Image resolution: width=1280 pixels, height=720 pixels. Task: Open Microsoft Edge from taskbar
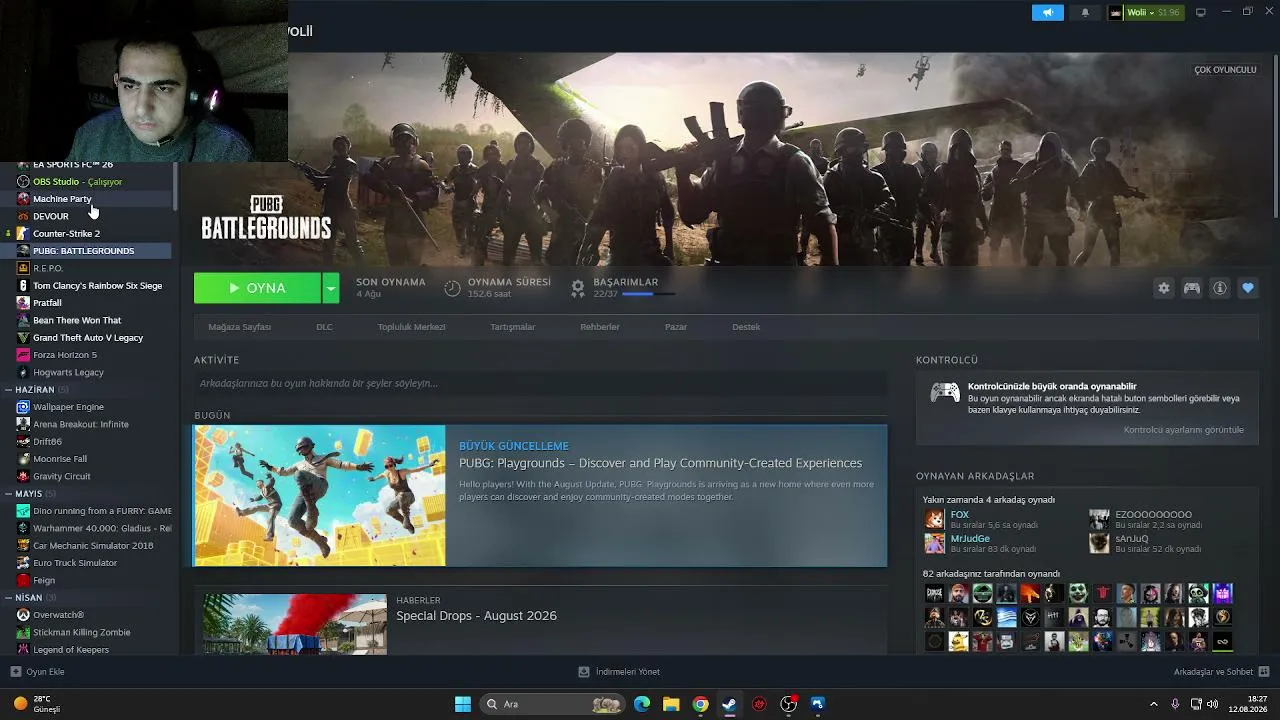[x=642, y=704]
